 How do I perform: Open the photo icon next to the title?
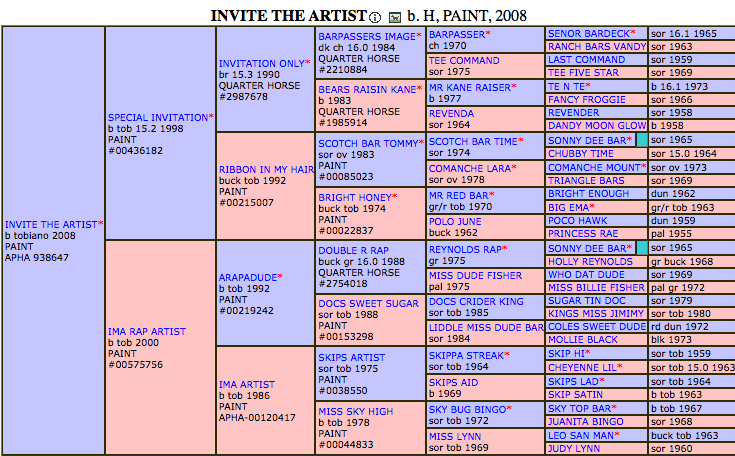(x=394, y=17)
